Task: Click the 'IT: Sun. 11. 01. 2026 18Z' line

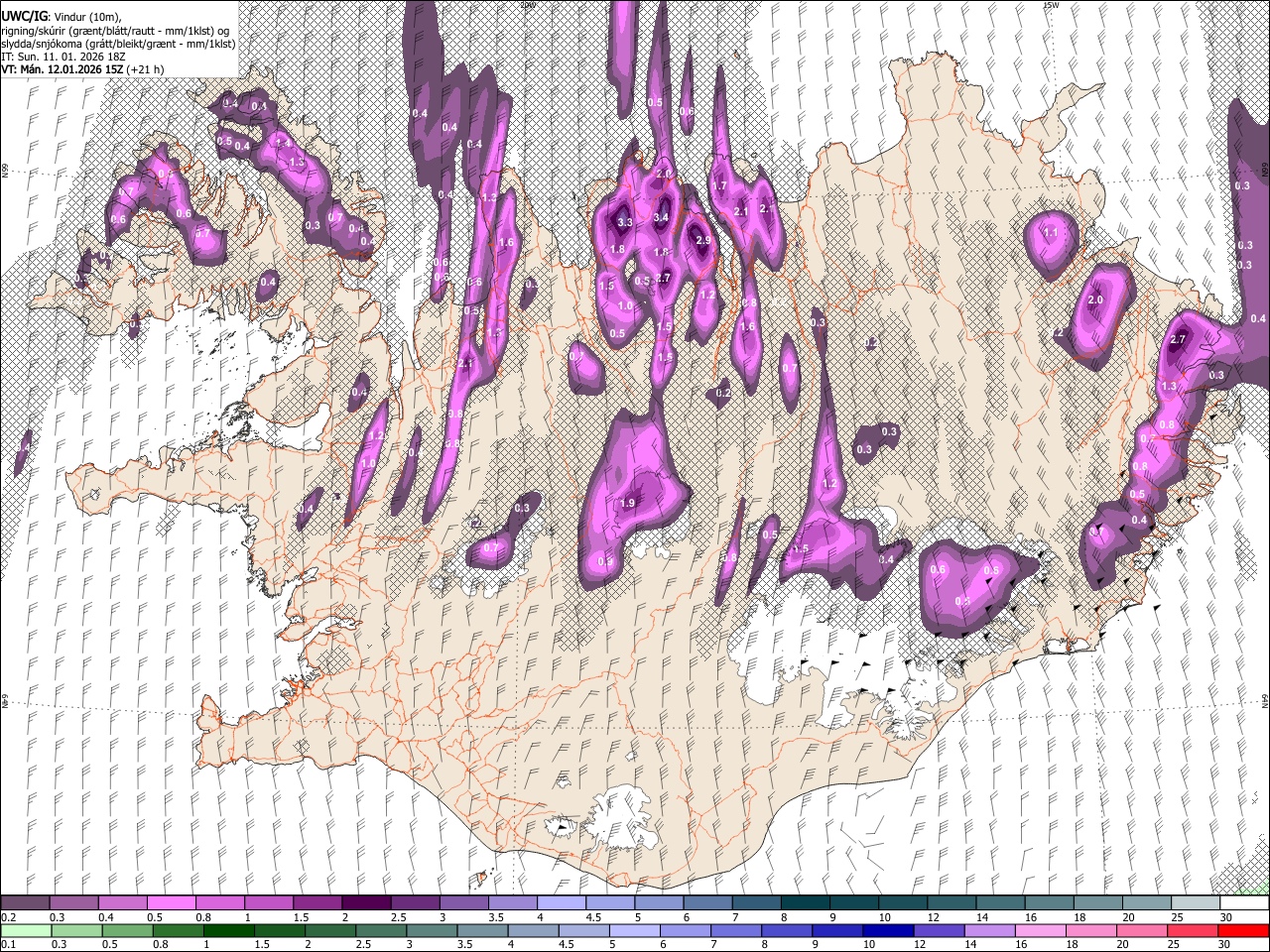Action: tap(62, 57)
